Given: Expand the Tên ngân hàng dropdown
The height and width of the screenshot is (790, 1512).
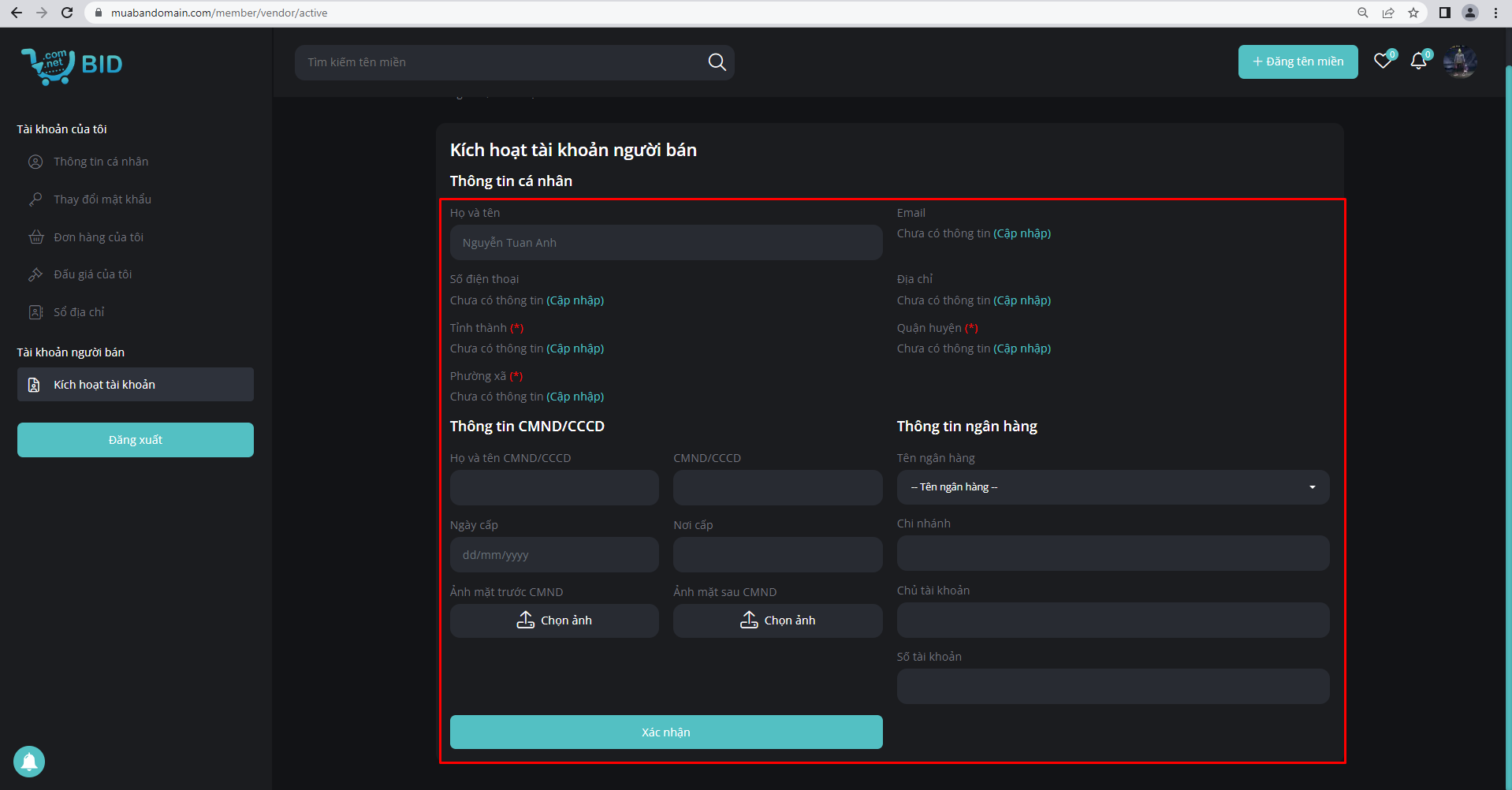Looking at the screenshot, I should (x=1112, y=487).
